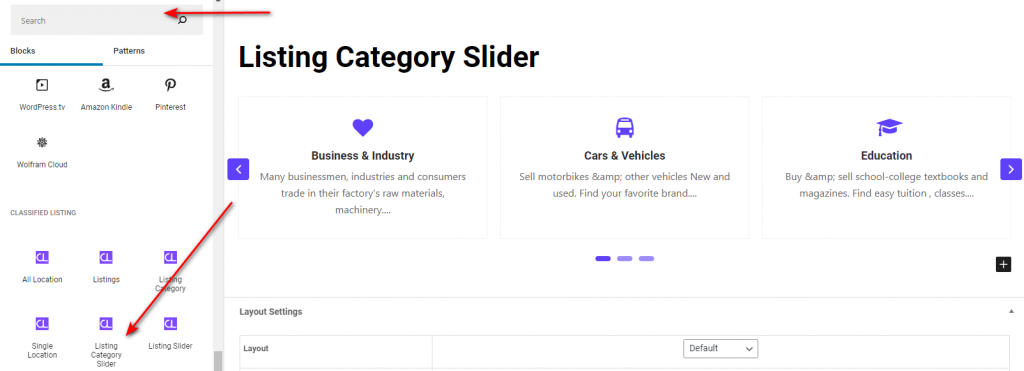Viewport: 1024px width, 371px height.
Task: Click the black add block plus button
Action: pyautogui.click(x=1003, y=264)
